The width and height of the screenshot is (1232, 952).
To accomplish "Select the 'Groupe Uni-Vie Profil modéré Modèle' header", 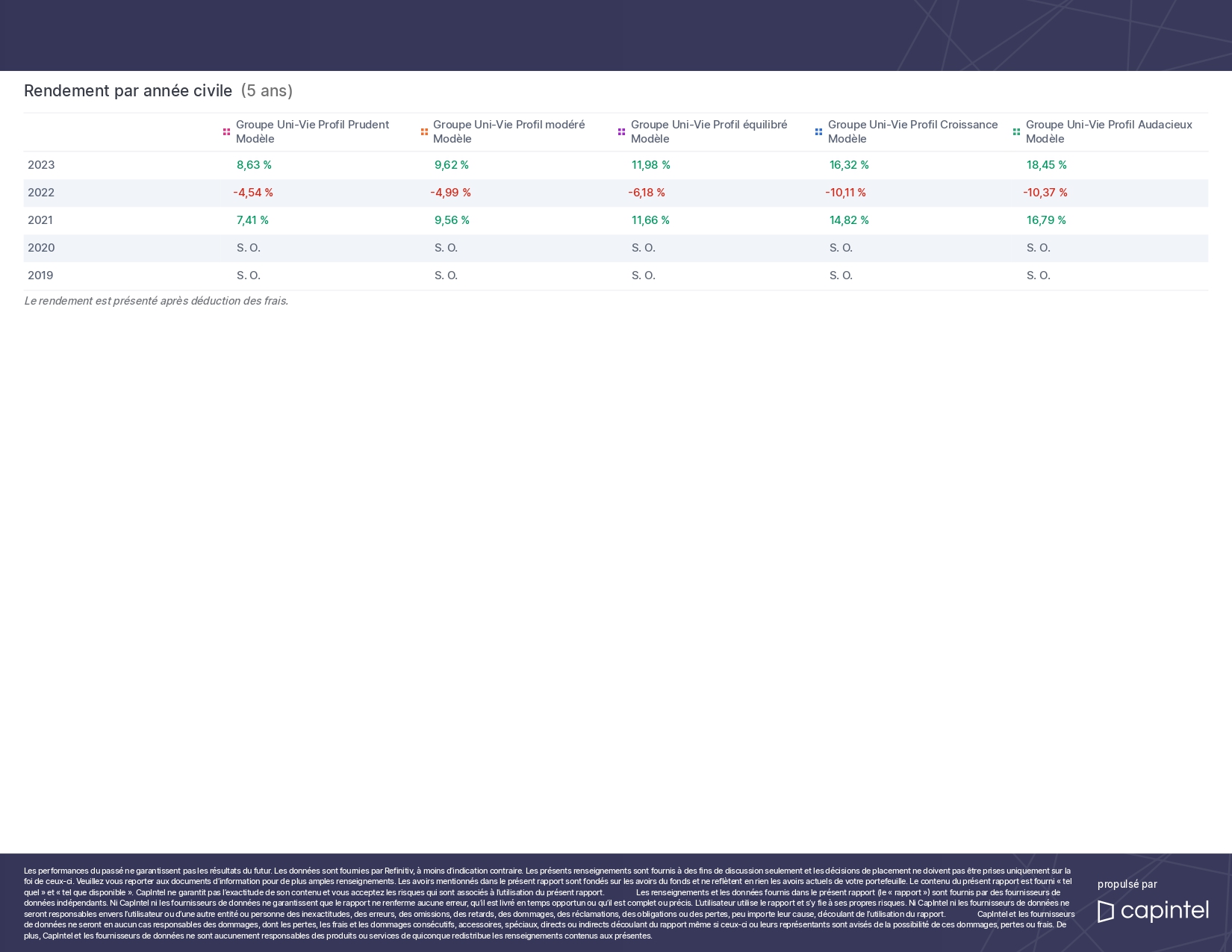I will (x=508, y=131).
